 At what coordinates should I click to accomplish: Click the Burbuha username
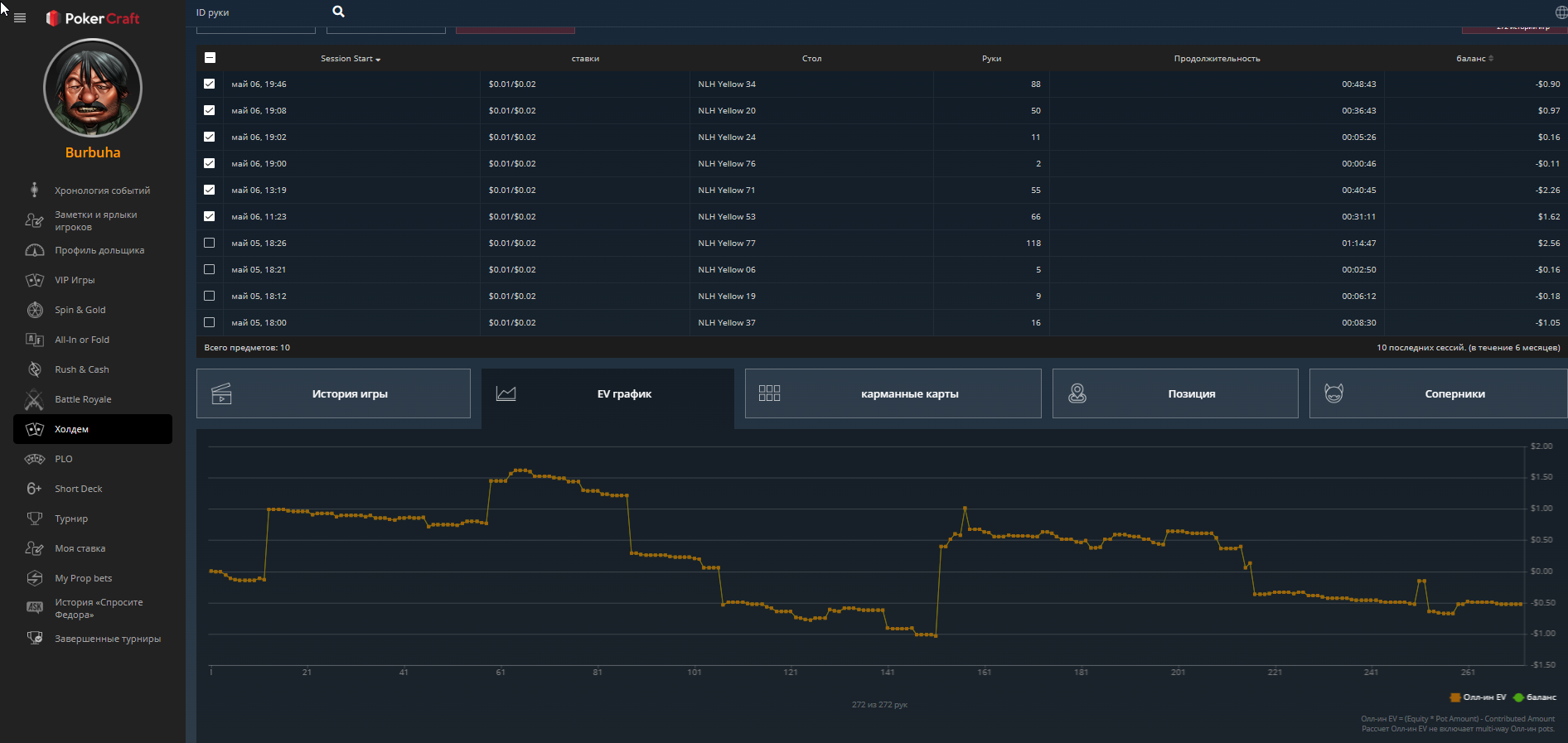click(x=93, y=152)
